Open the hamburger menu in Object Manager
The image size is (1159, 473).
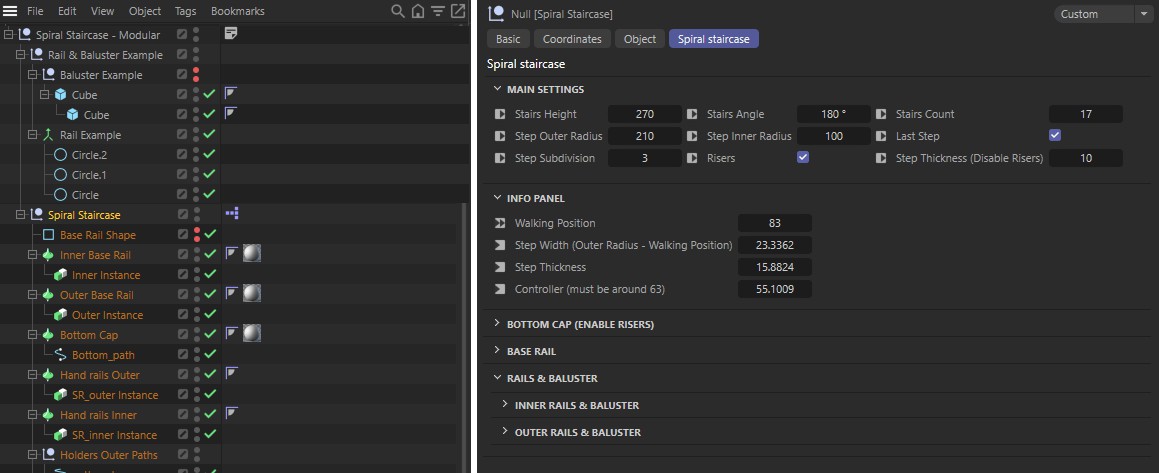(10, 11)
